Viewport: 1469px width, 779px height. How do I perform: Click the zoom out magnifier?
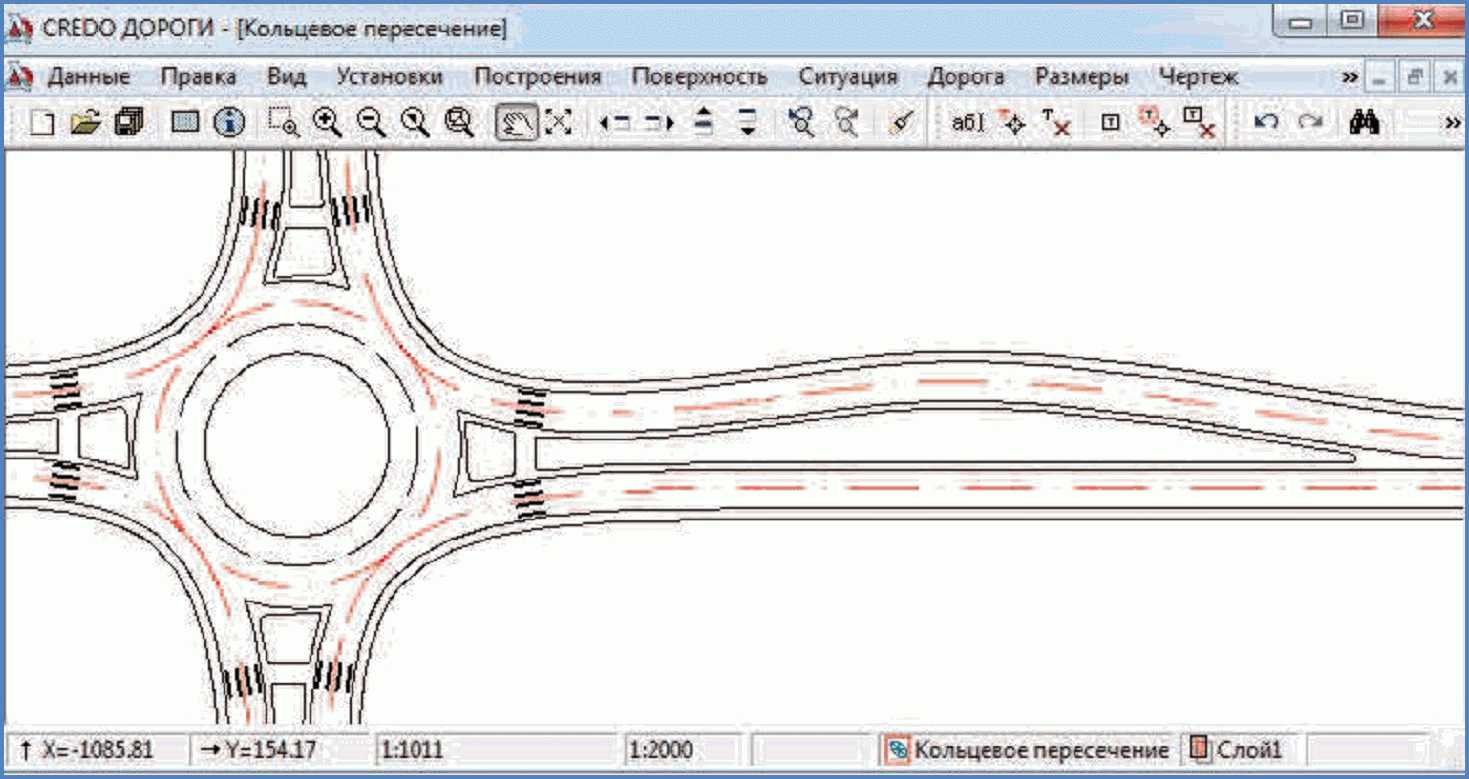[x=371, y=122]
